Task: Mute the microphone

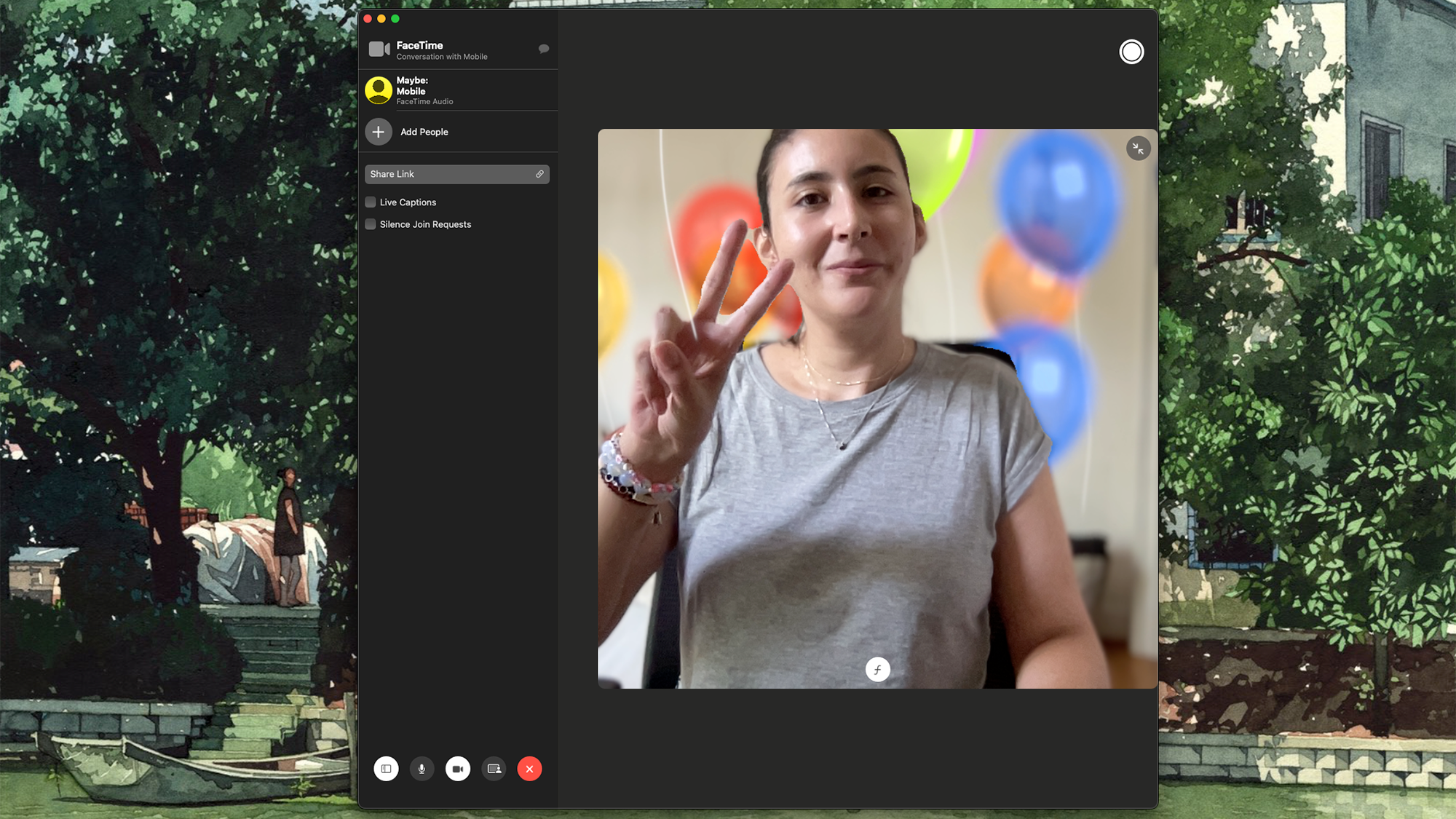Action: [x=422, y=769]
